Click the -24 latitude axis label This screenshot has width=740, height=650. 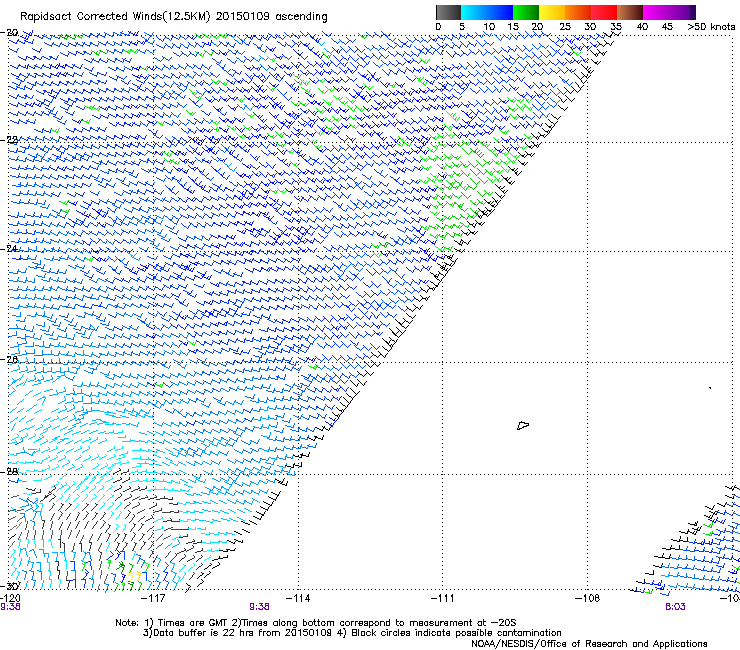[9, 248]
